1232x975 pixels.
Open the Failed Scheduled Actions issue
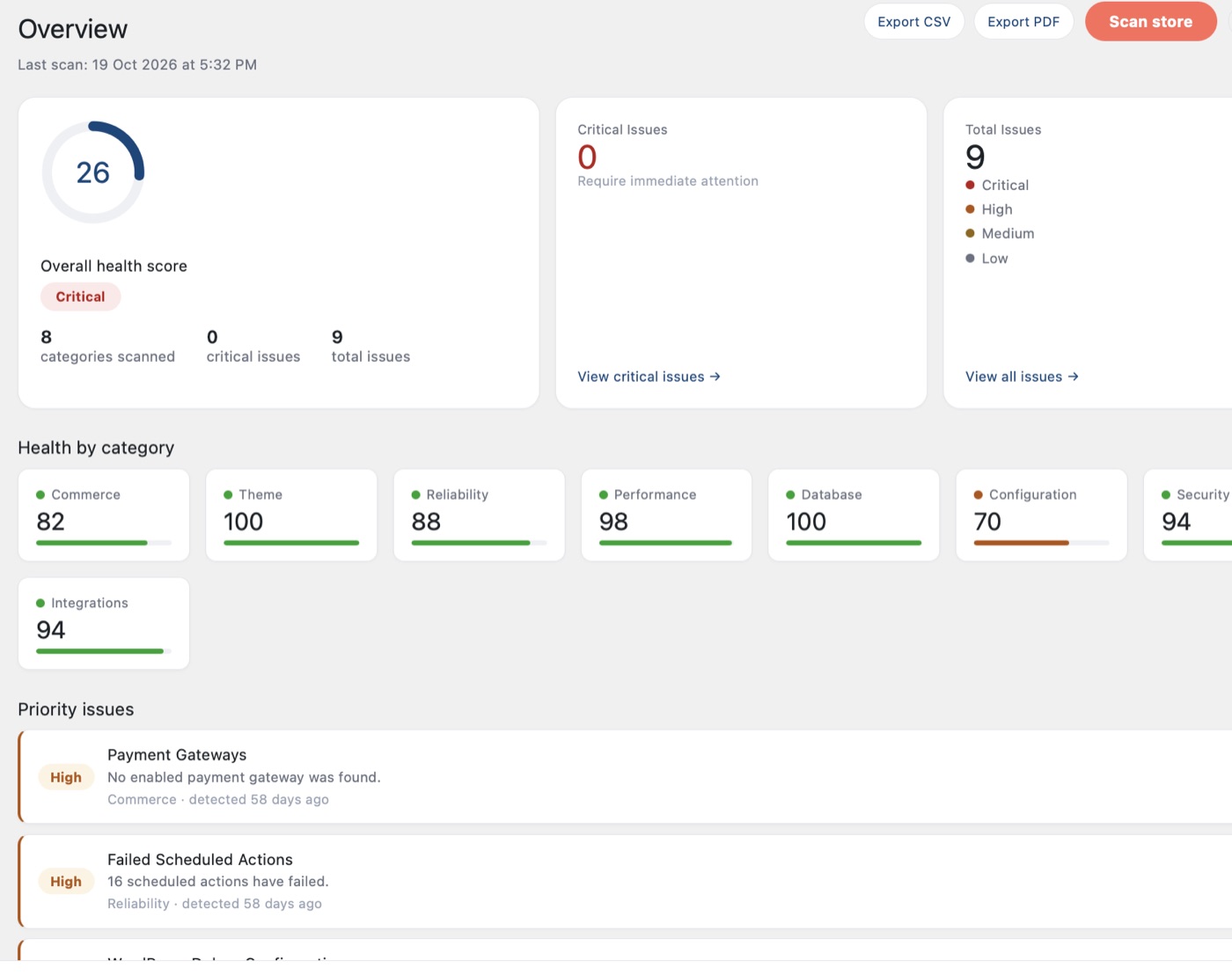click(x=626, y=881)
